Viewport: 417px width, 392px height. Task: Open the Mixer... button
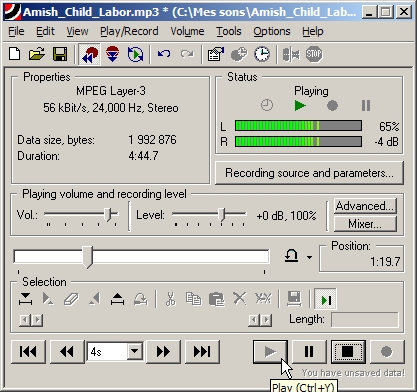tap(365, 224)
